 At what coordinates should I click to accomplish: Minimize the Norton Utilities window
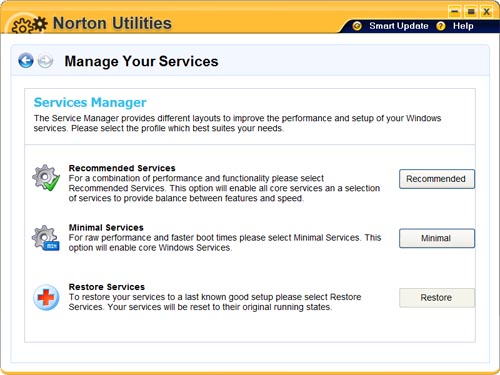(454, 12)
